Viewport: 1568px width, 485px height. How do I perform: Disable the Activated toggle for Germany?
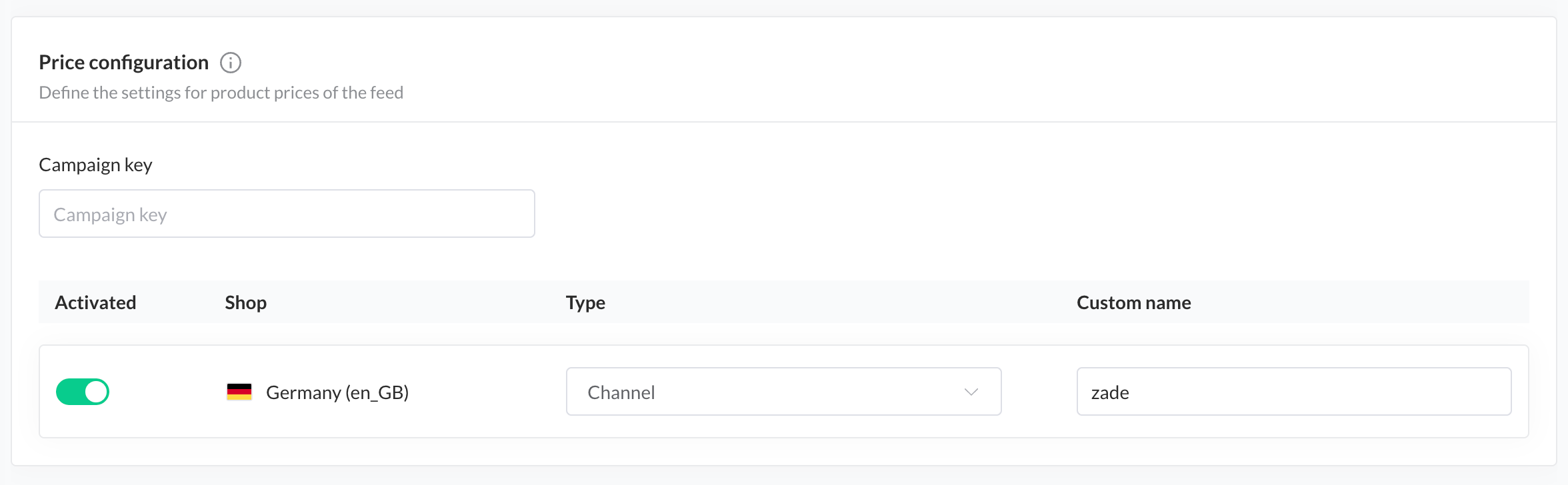[x=83, y=392]
